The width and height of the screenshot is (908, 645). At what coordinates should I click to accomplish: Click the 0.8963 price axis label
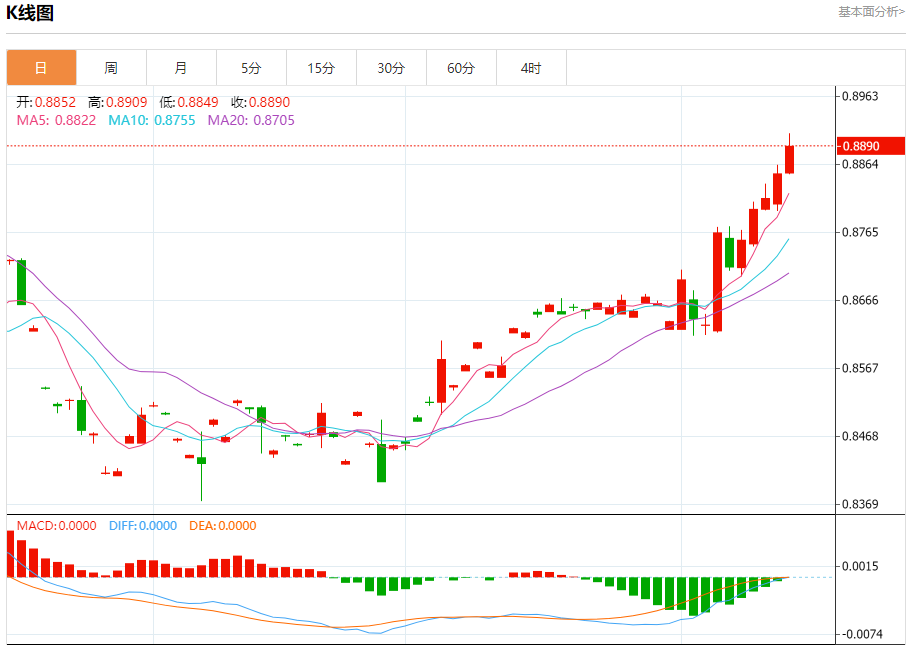point(860,96)
